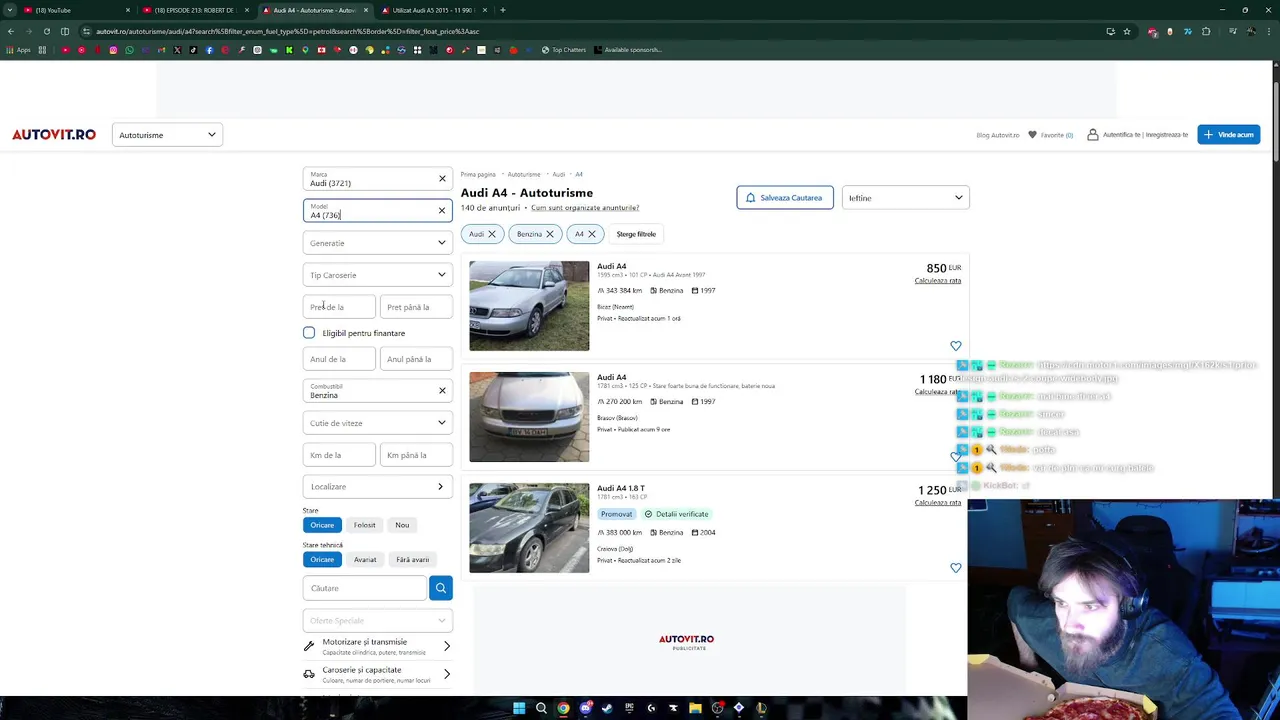
Task: Click the AUTOVIT.RO logo
Action: [x=54, y=135]
